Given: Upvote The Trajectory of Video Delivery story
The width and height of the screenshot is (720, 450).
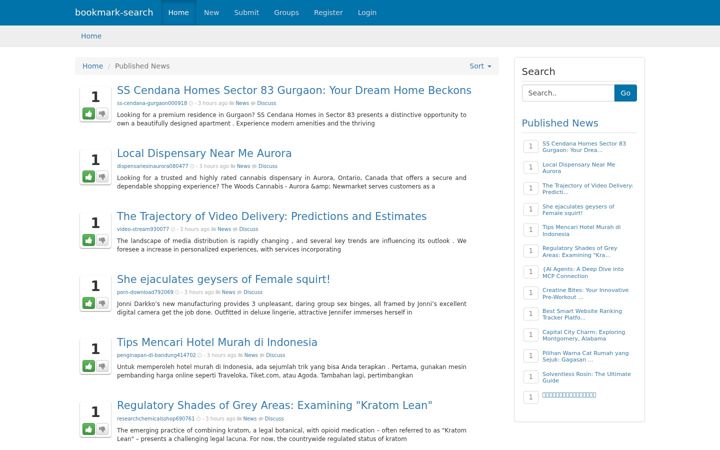Looking at the screenshot, I should click(89, 240).
